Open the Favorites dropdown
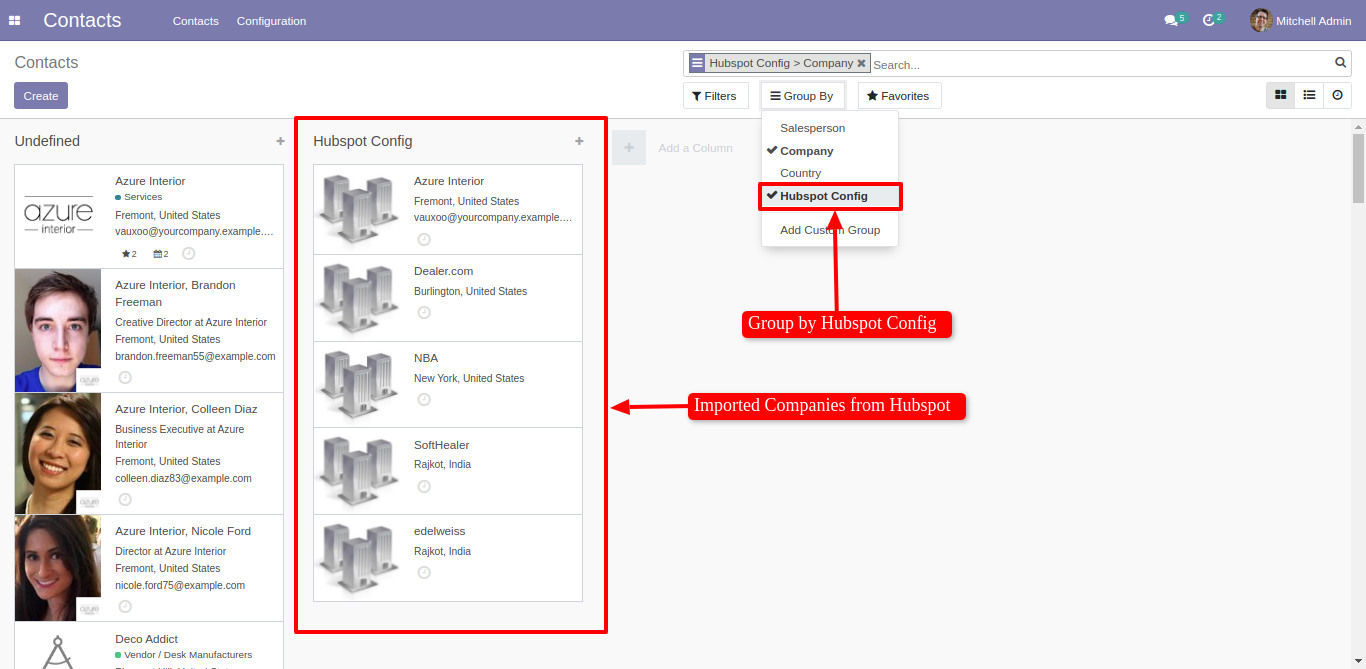 tap(899, 96)
